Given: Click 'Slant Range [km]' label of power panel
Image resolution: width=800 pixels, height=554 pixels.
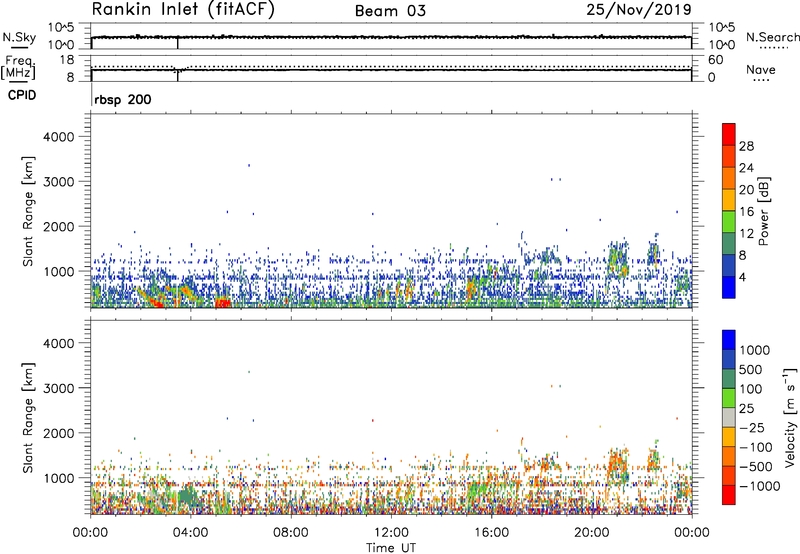Looking at the screenshot, I should coord(28,211).
